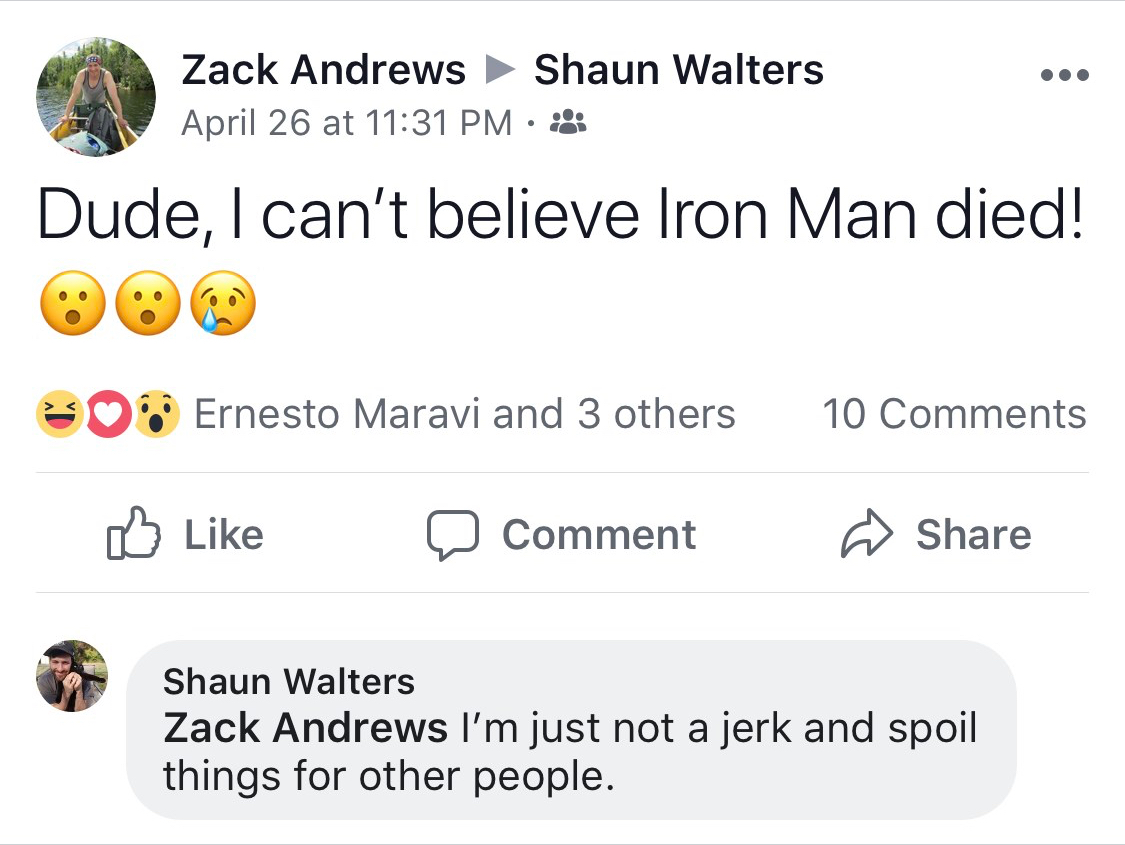Show who reacted: Ernesto Maravi and 3 others
Screen dimensions: 1125x845
pos(464,414)
